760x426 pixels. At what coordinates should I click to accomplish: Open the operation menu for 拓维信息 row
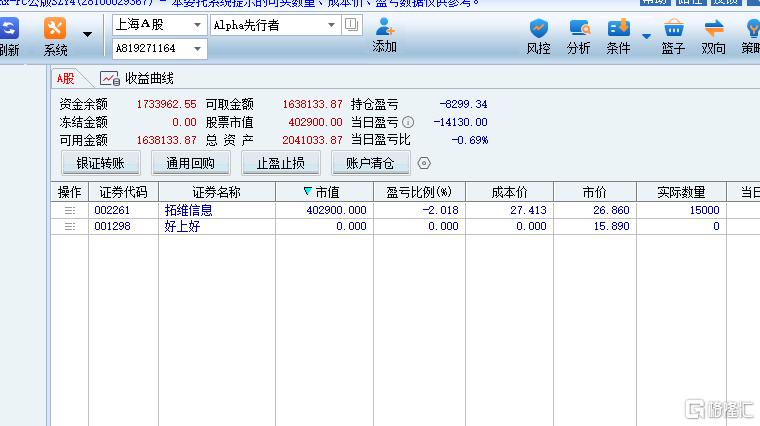[x=70, y=210]
